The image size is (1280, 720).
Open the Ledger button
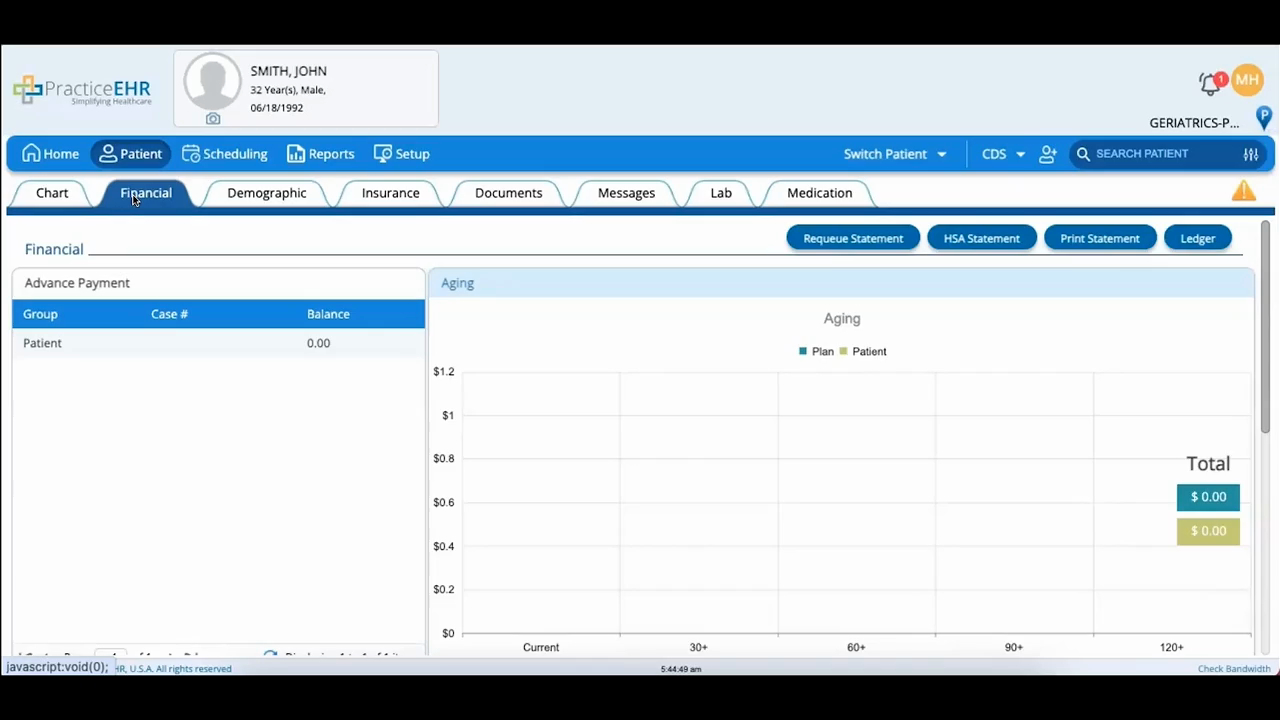click(x=1197, y=238)
